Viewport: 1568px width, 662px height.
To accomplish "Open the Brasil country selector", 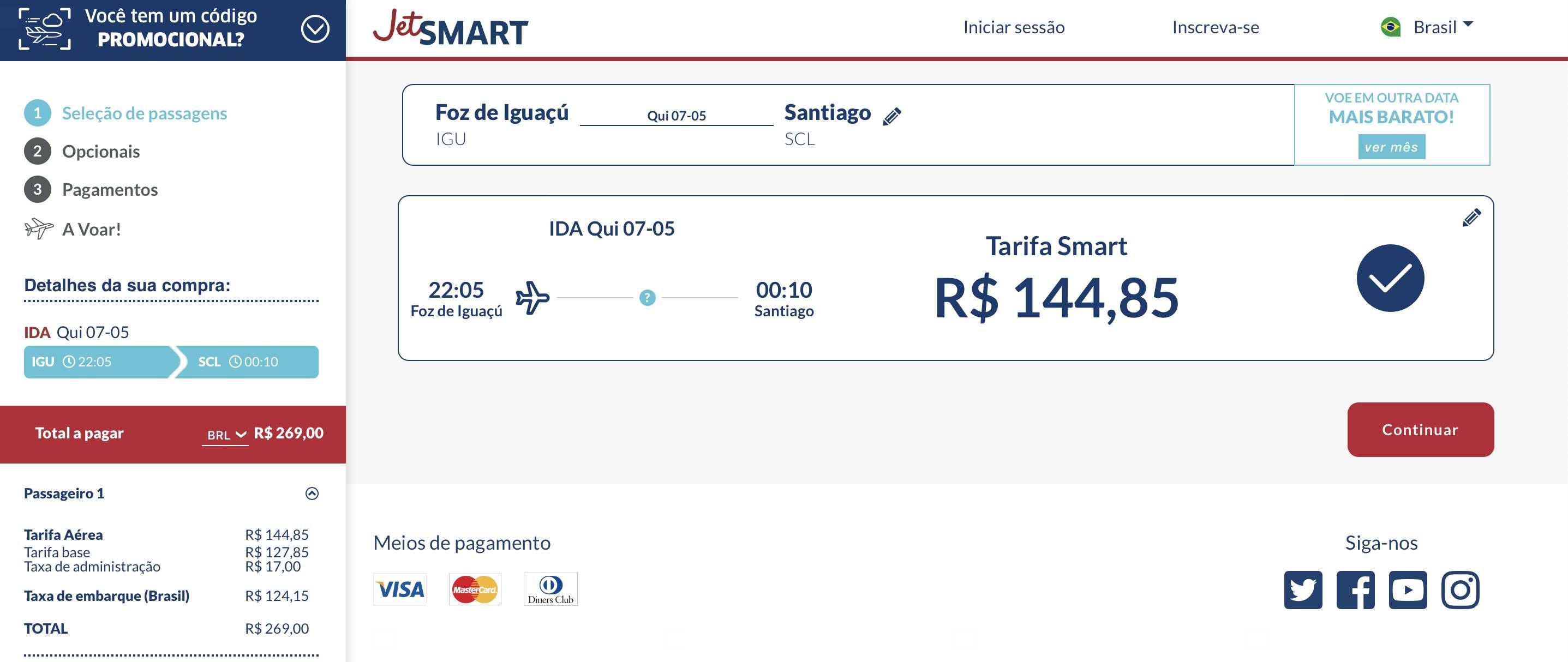I will pyautogui.click(x=1427, y=27).
